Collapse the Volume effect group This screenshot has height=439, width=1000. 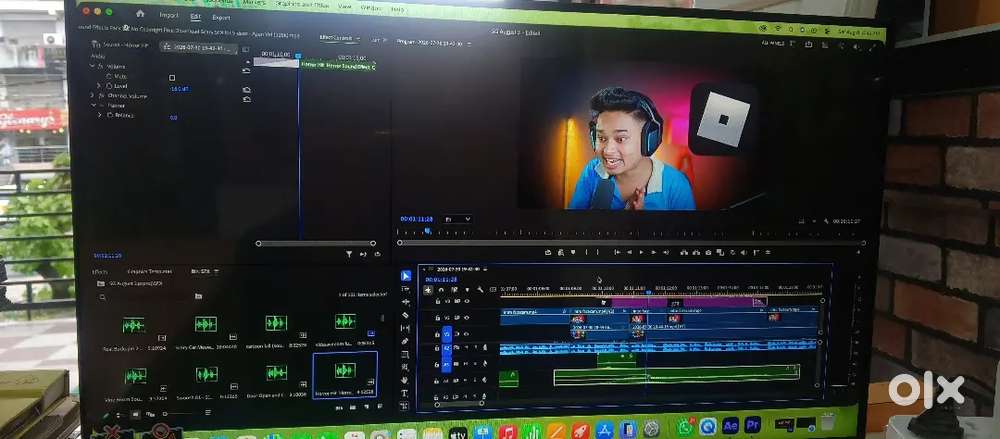click(93, 66)
